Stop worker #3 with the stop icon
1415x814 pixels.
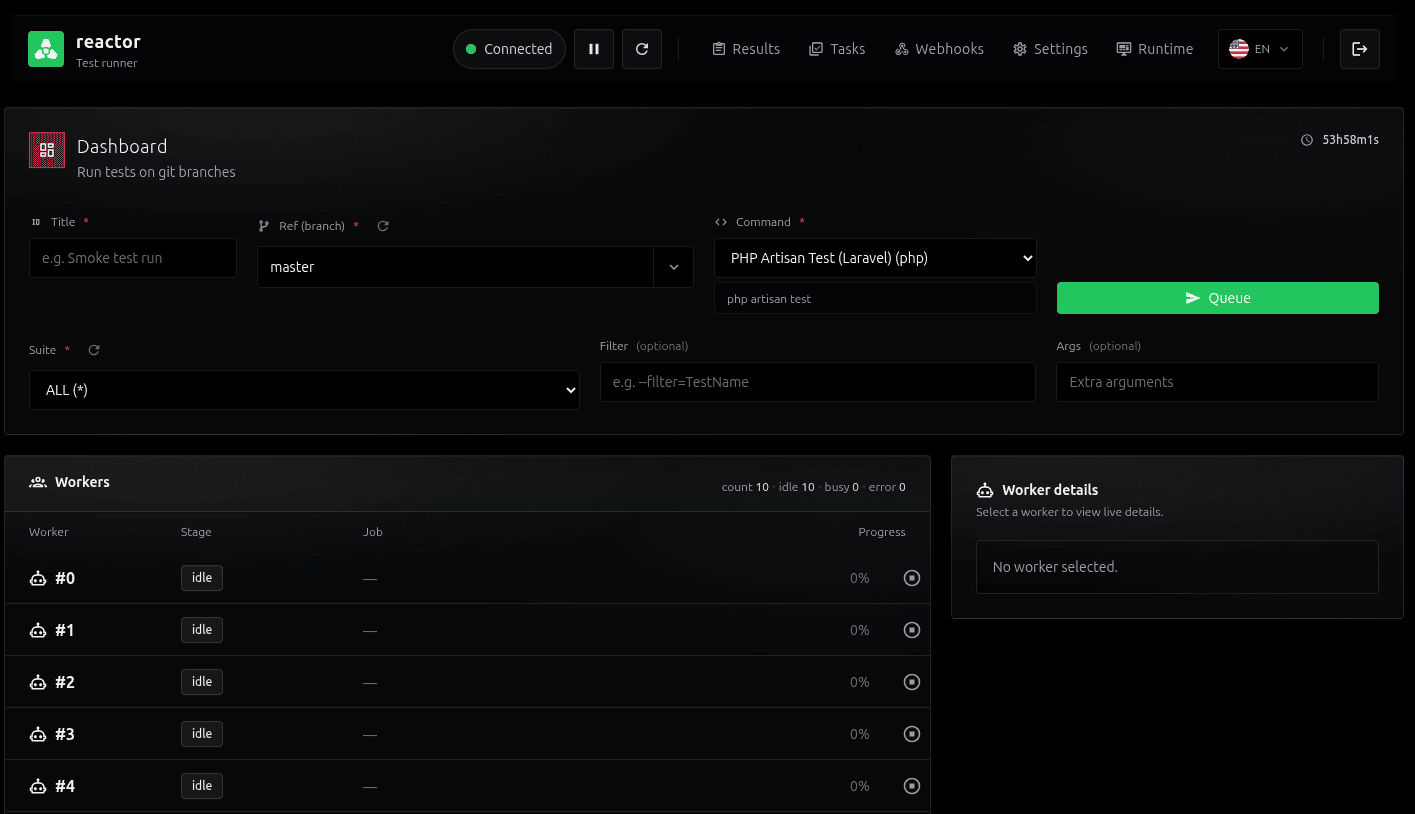(x=912, y=734)
